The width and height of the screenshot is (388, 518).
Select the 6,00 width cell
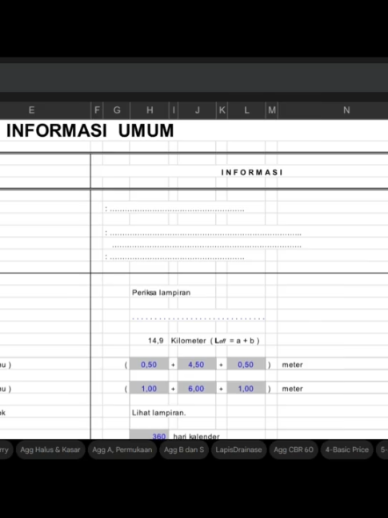197,388
